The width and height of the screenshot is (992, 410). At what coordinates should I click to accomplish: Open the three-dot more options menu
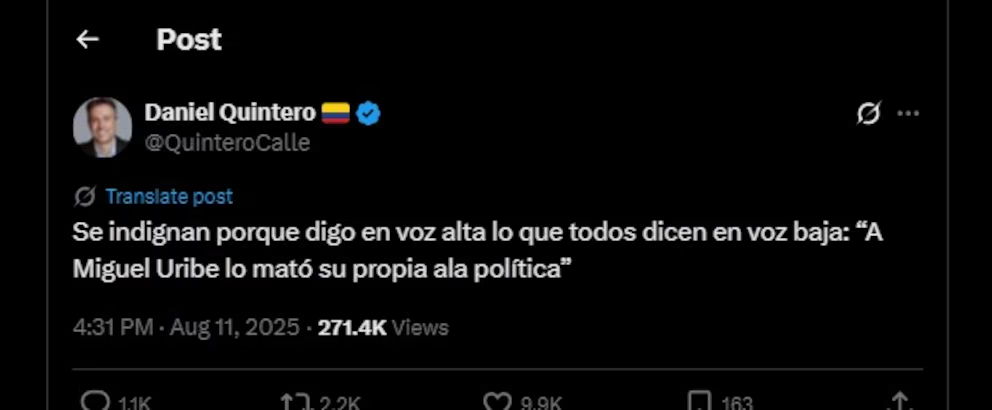click(908, 114)
